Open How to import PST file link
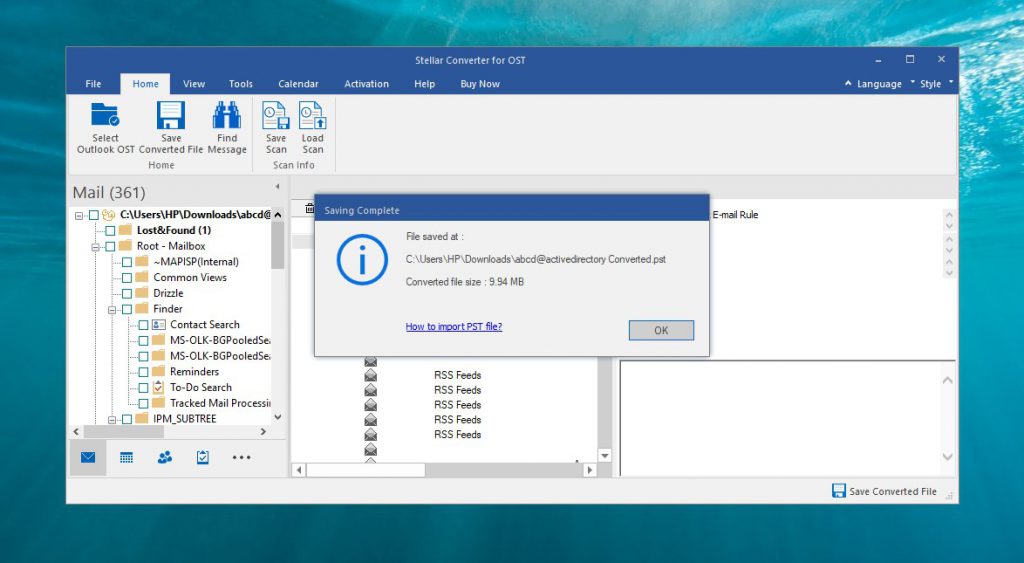The height and width of the screenshot is (563, 1024). 454,327
